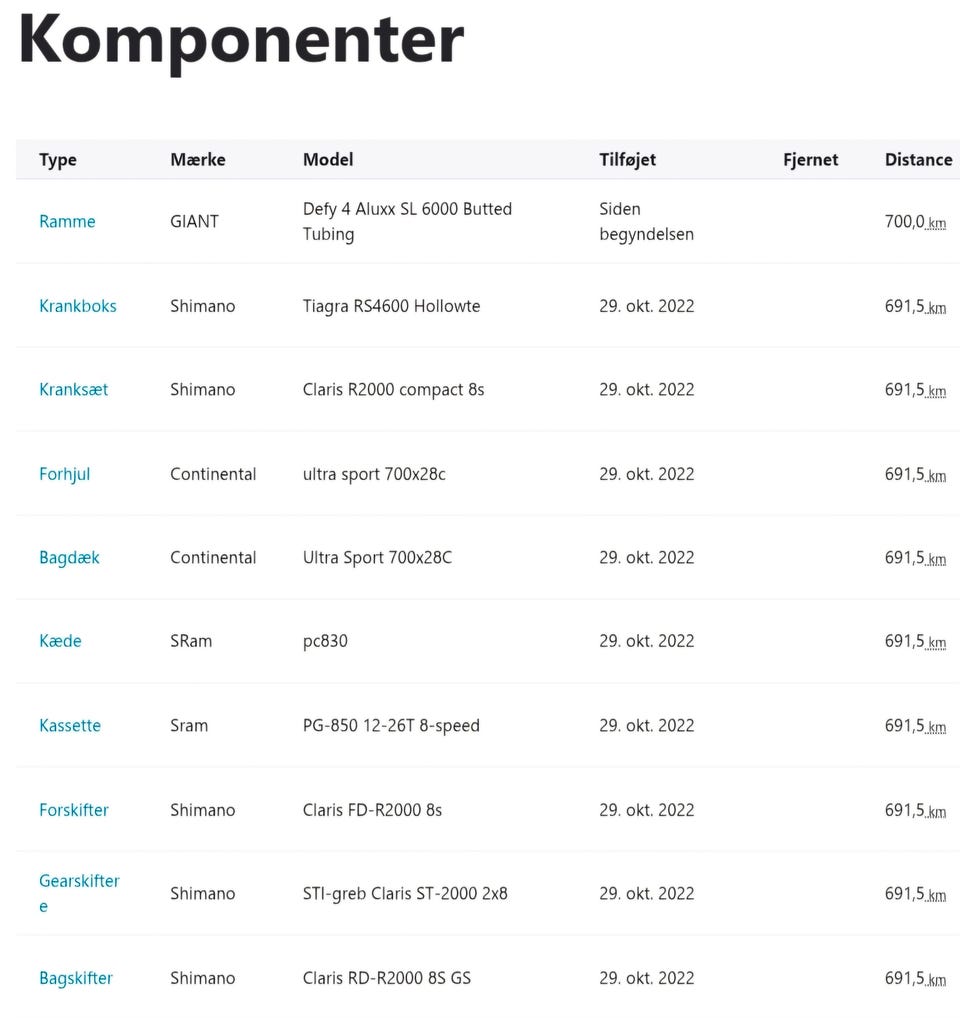
Task: Click the Type column header
Action: point(58,160)
